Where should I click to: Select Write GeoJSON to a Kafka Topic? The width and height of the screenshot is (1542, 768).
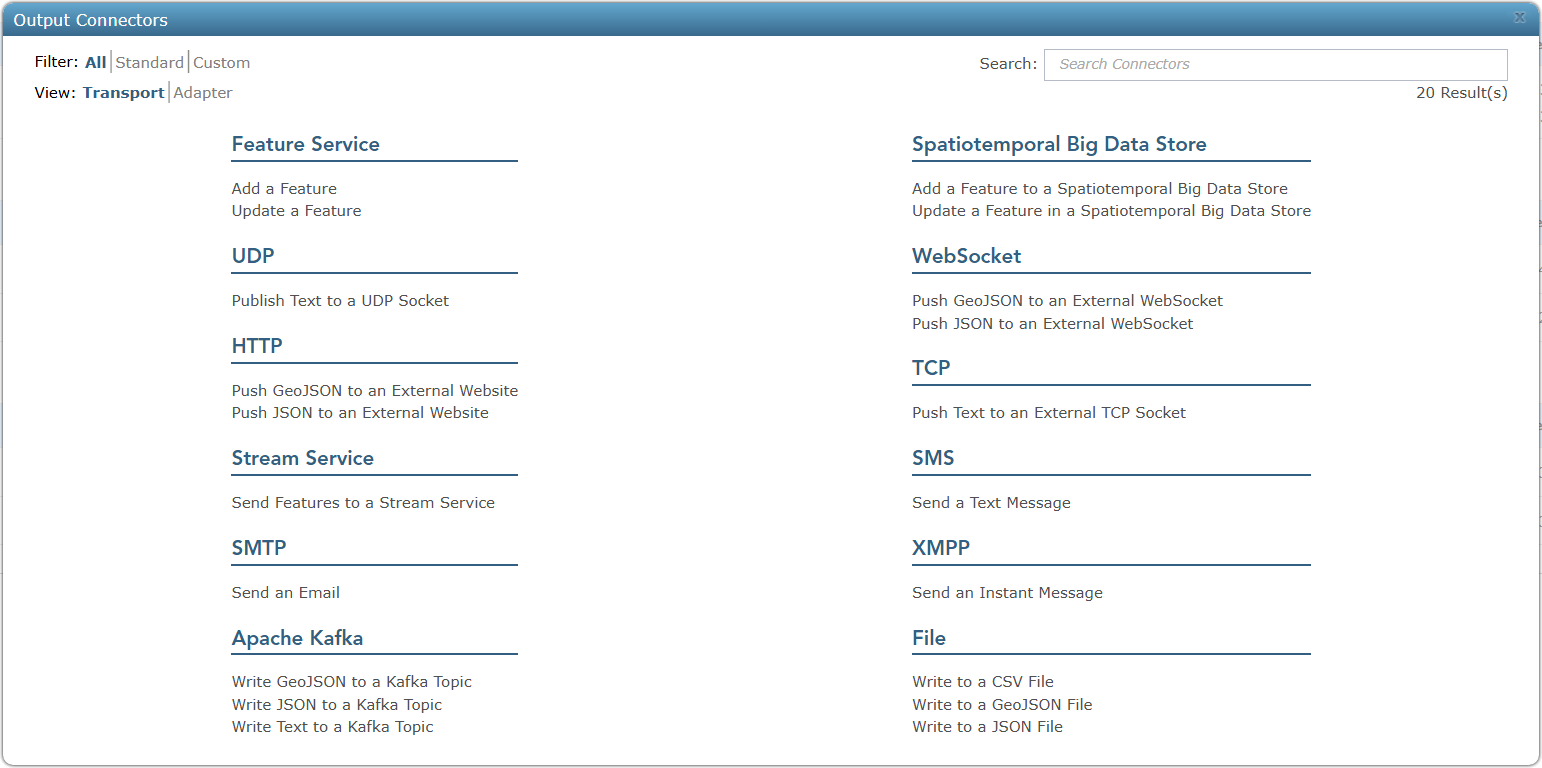click(351, 681)
